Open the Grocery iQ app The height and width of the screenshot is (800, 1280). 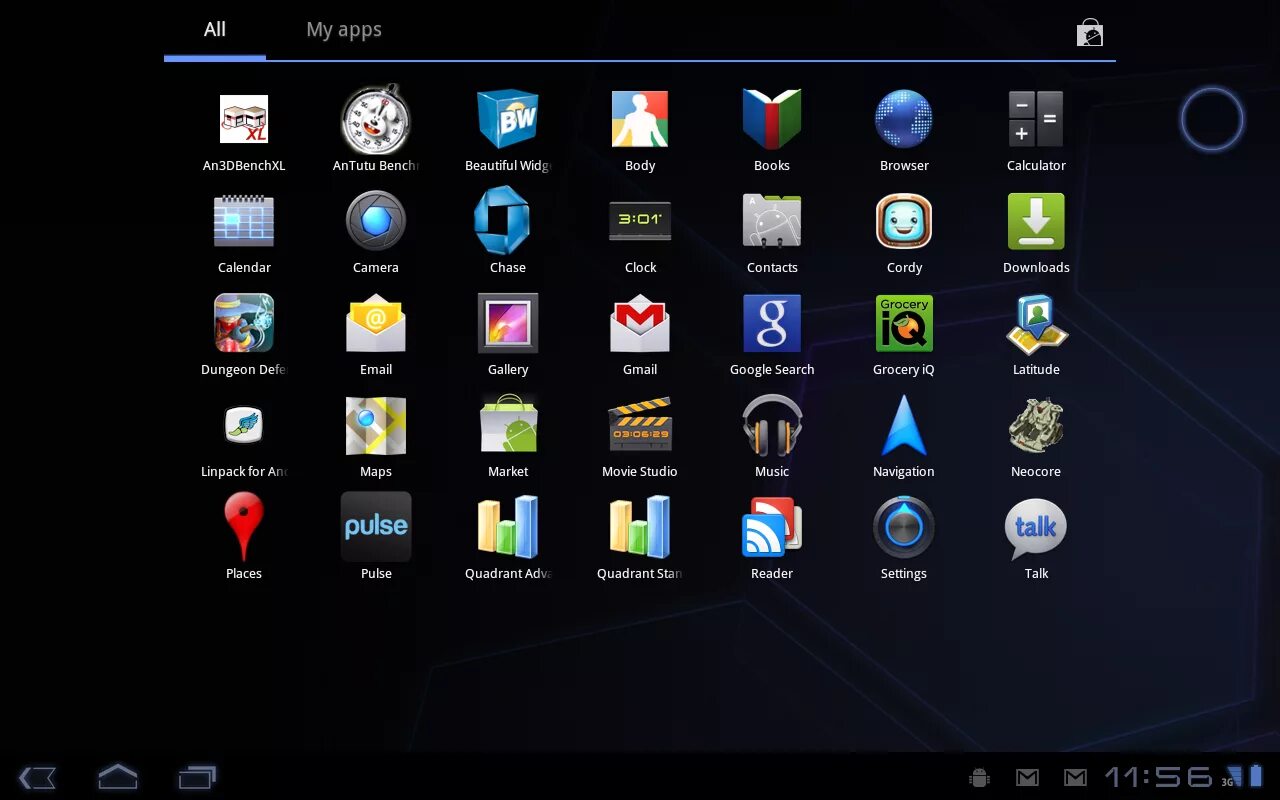click(x=904, y=324)
